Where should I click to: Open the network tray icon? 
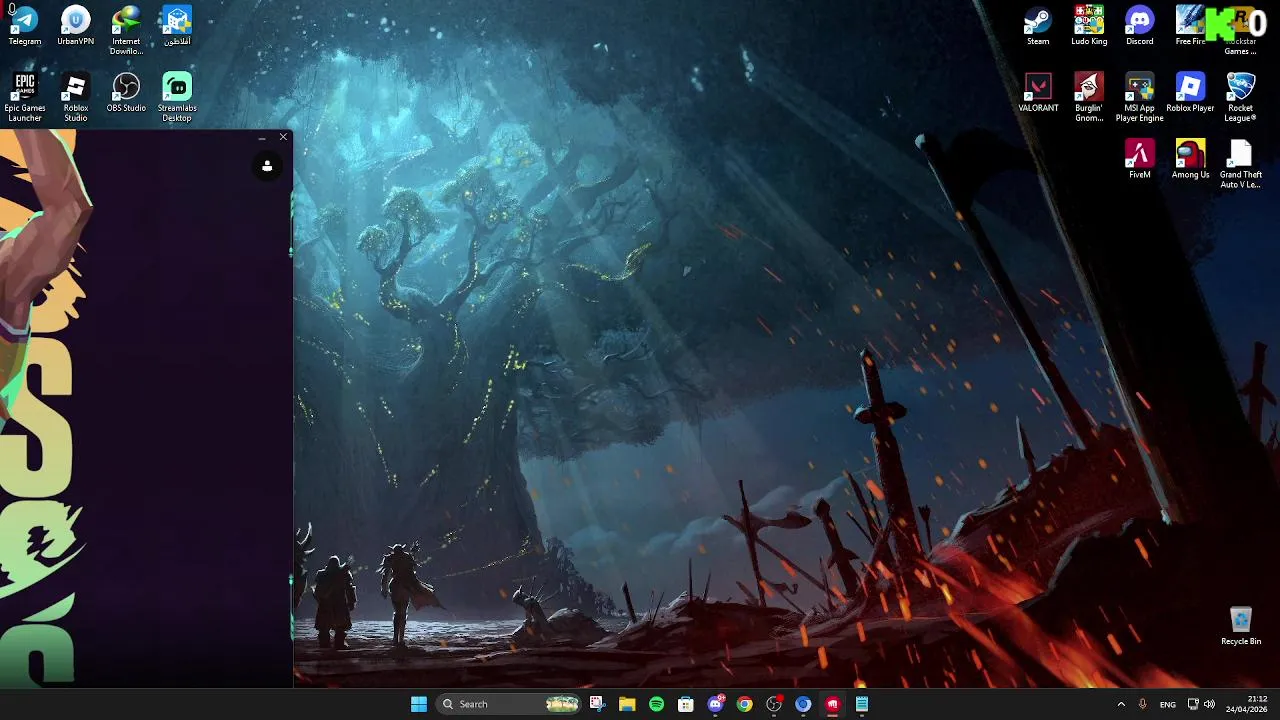coord(1193,704)
